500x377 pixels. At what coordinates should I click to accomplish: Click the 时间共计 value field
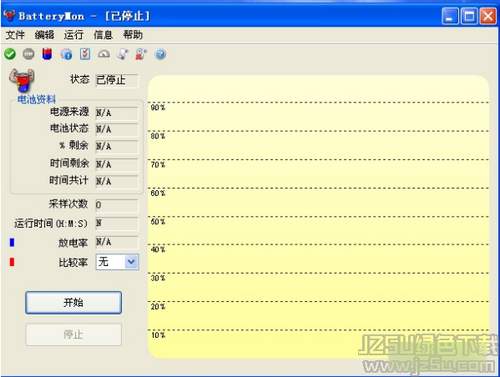coord(117,182)
